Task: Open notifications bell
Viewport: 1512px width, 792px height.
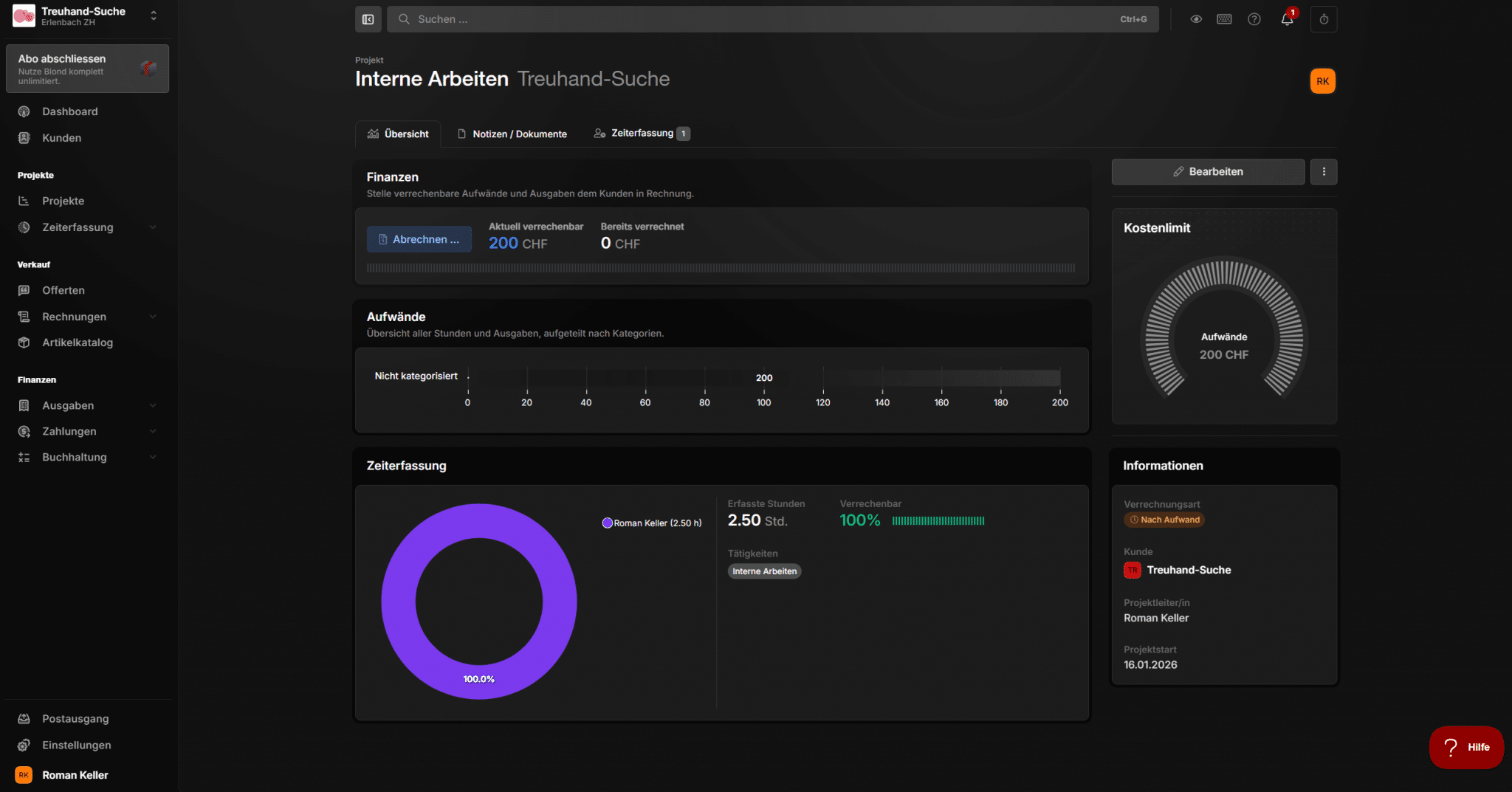Action: (x=1287, y=19)
